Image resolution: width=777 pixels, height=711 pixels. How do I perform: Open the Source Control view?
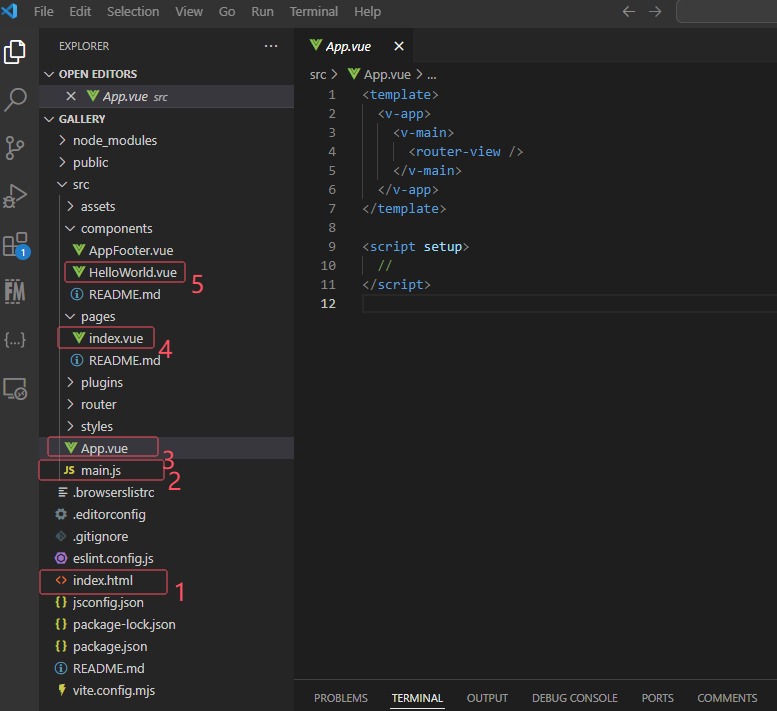click(15, 148)
